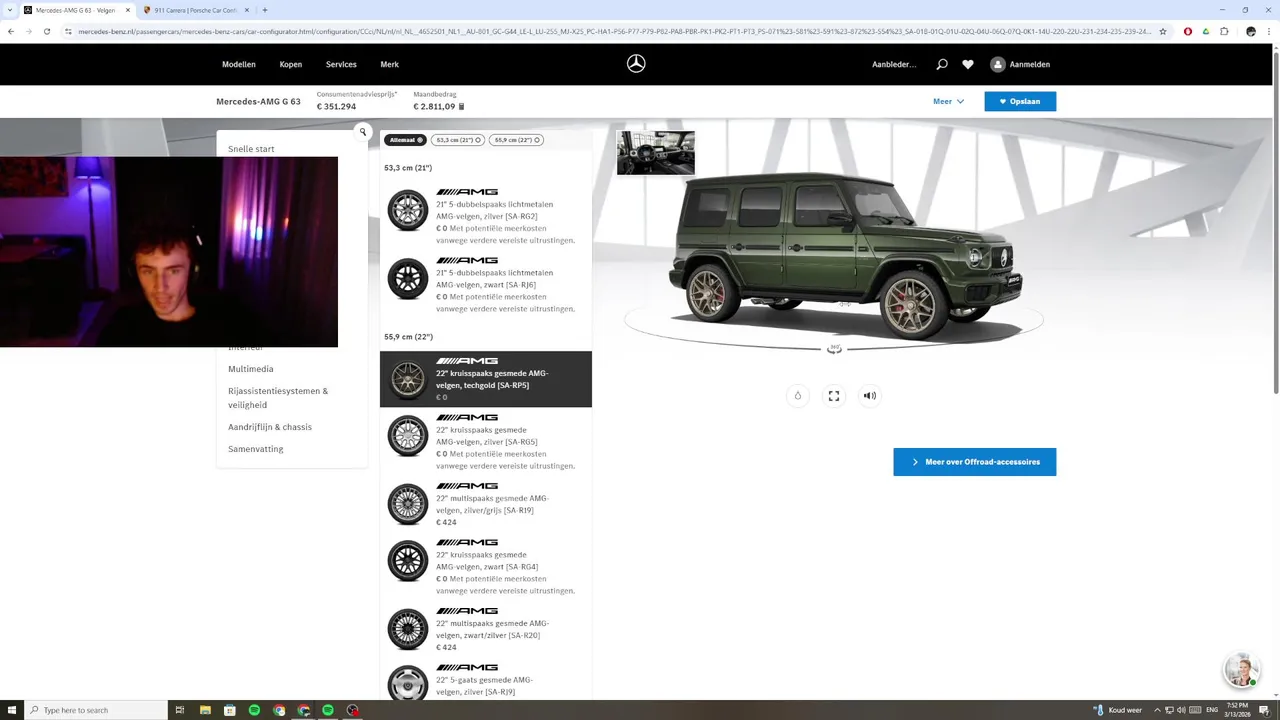
Task: Bookmark this page with star icon
Action: [1162, 31]
